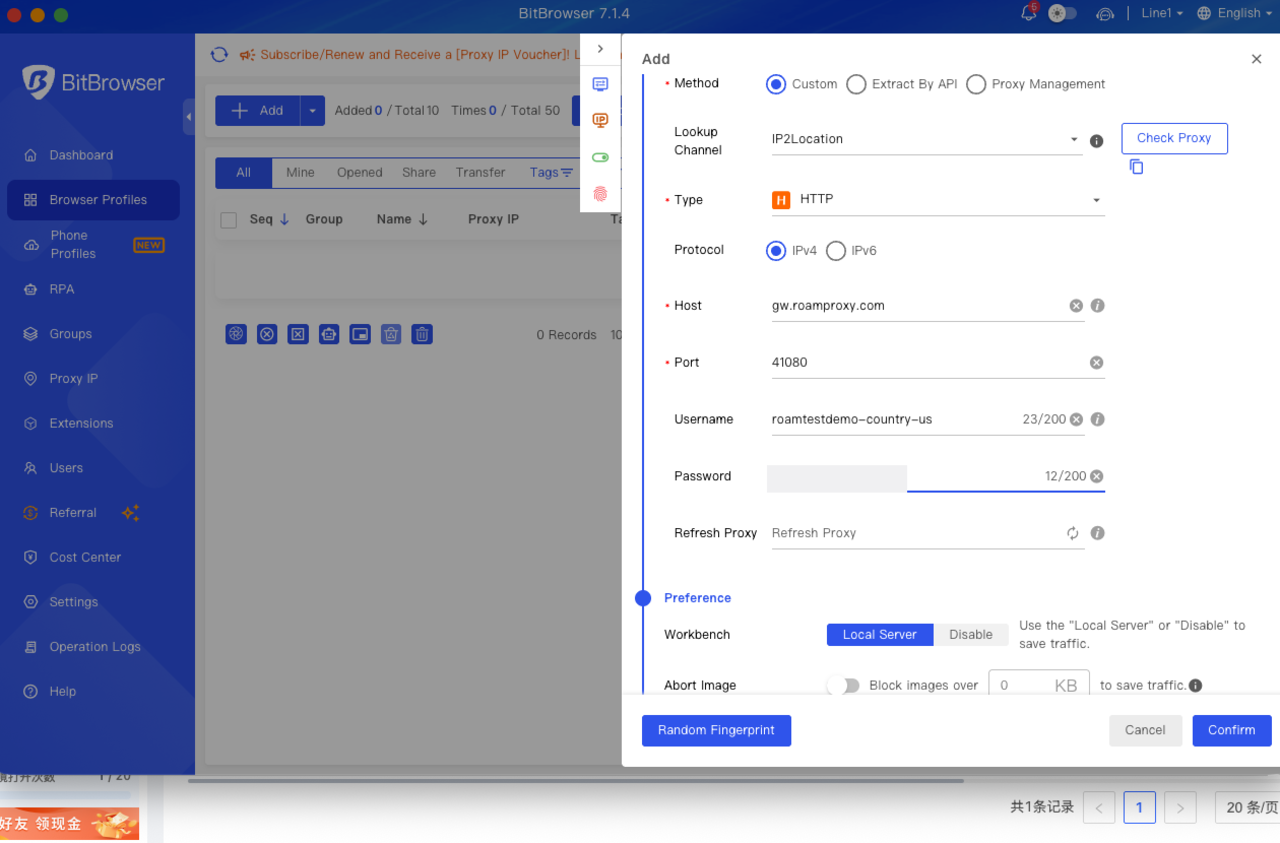This screenshot has width=1280, height=843.
Task: Open Browser Profiles in the sidebar
Action: pos(94,200)
